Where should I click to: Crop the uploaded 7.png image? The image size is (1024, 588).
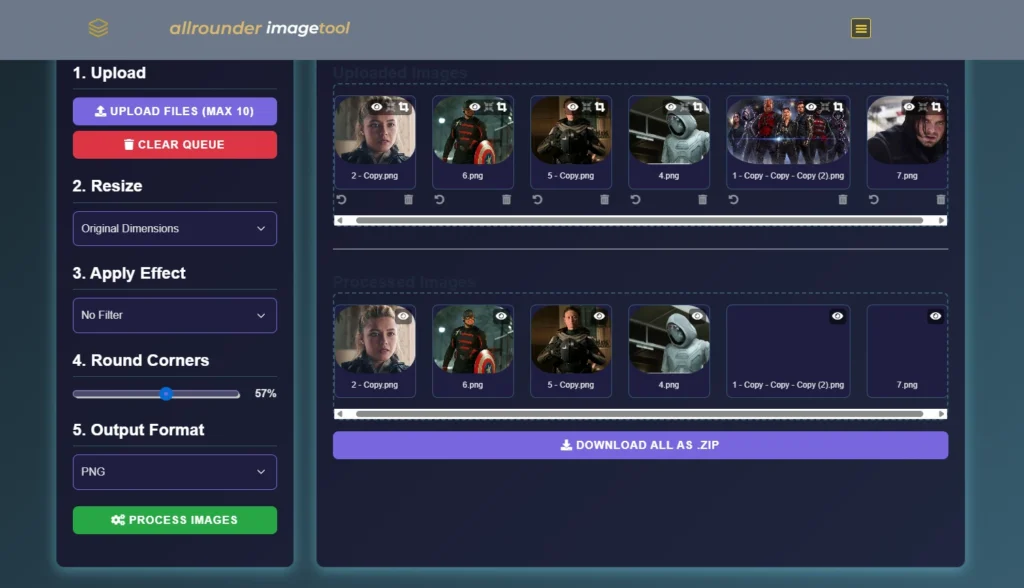[936, 106]
